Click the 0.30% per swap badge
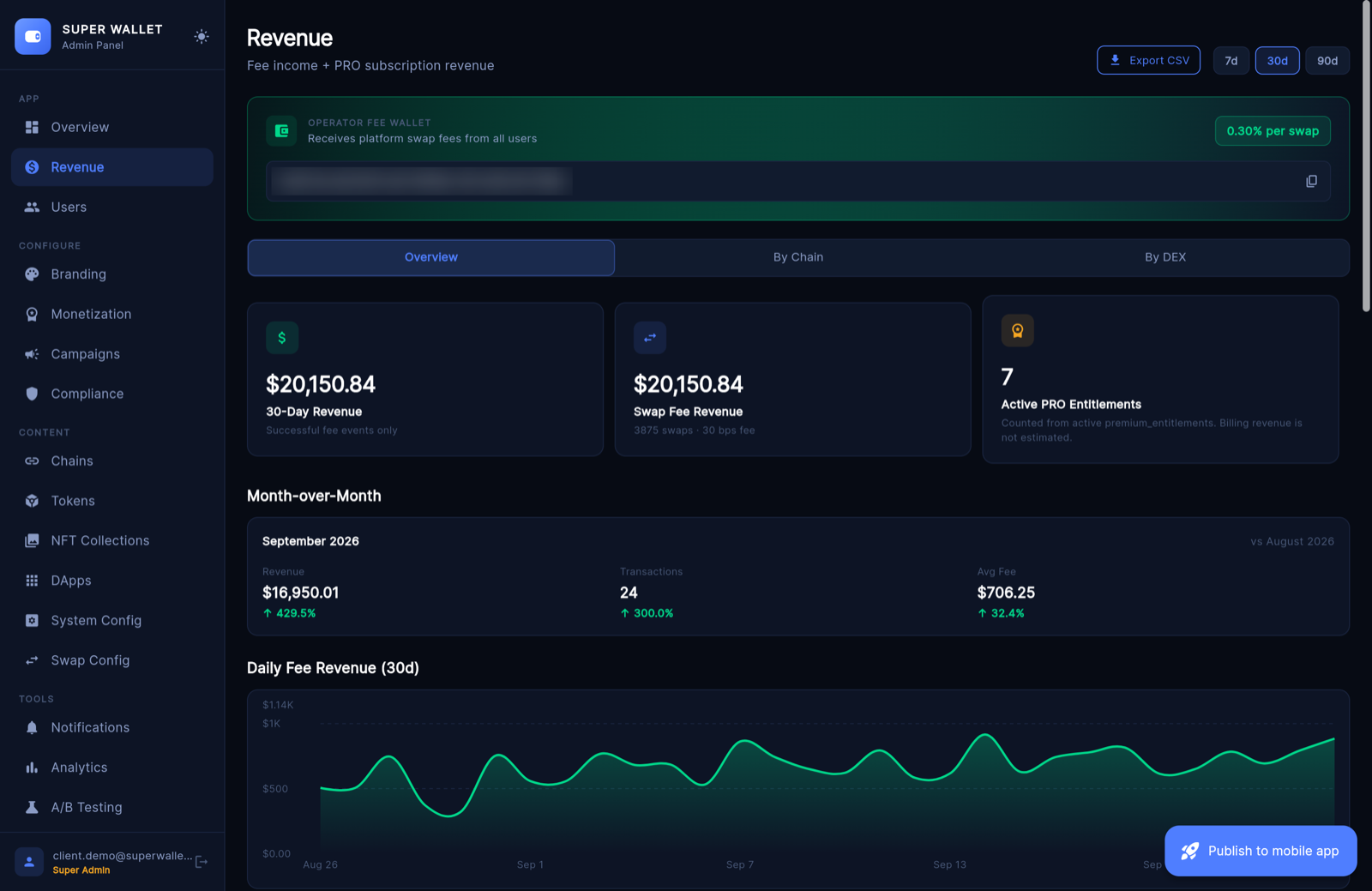Image resolution: width=1372 pixels, height=891 pixels. (1273, 131)
